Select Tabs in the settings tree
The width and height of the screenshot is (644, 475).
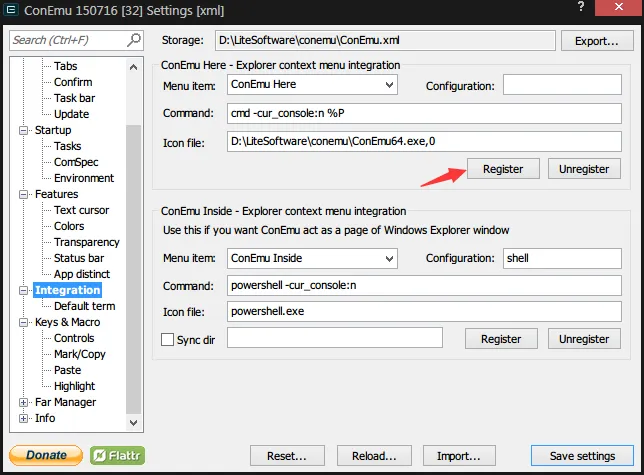point(66,66)
